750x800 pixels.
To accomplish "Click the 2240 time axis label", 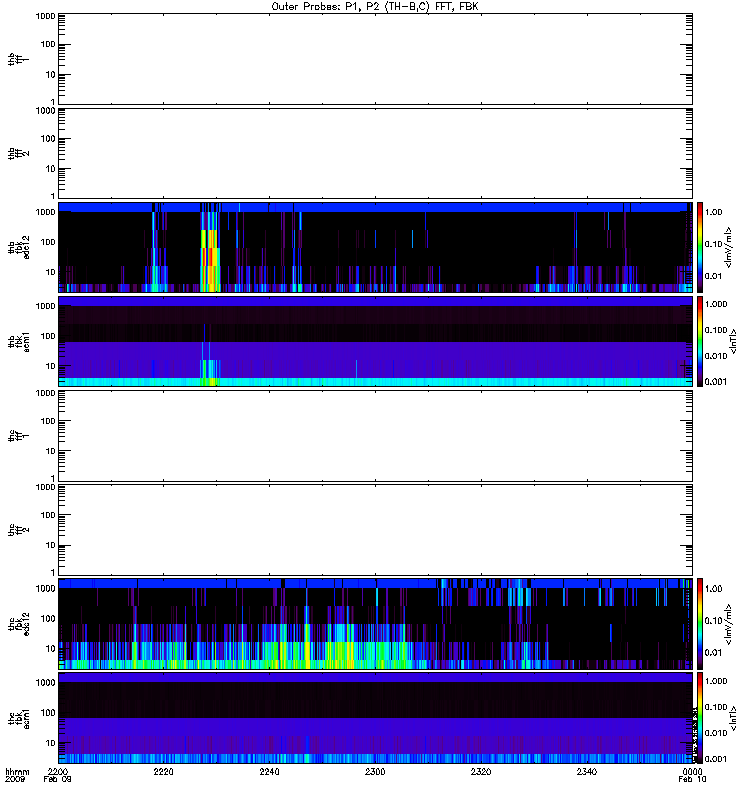I will point(269,771).
